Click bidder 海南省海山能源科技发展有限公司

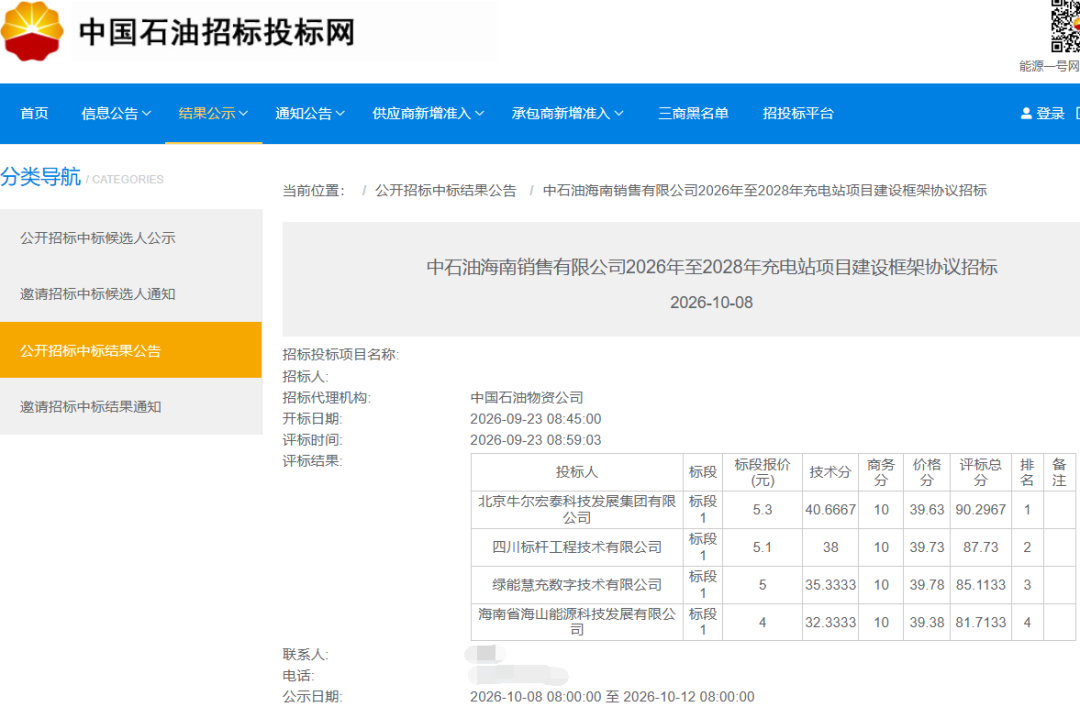click(x=577, y=622)
